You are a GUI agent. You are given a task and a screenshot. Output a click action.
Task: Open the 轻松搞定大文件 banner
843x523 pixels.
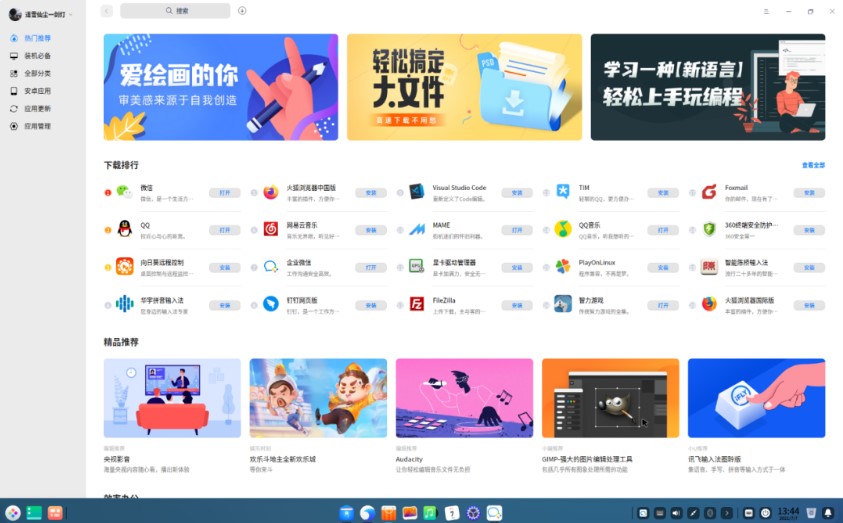click(x=465, y=87)
